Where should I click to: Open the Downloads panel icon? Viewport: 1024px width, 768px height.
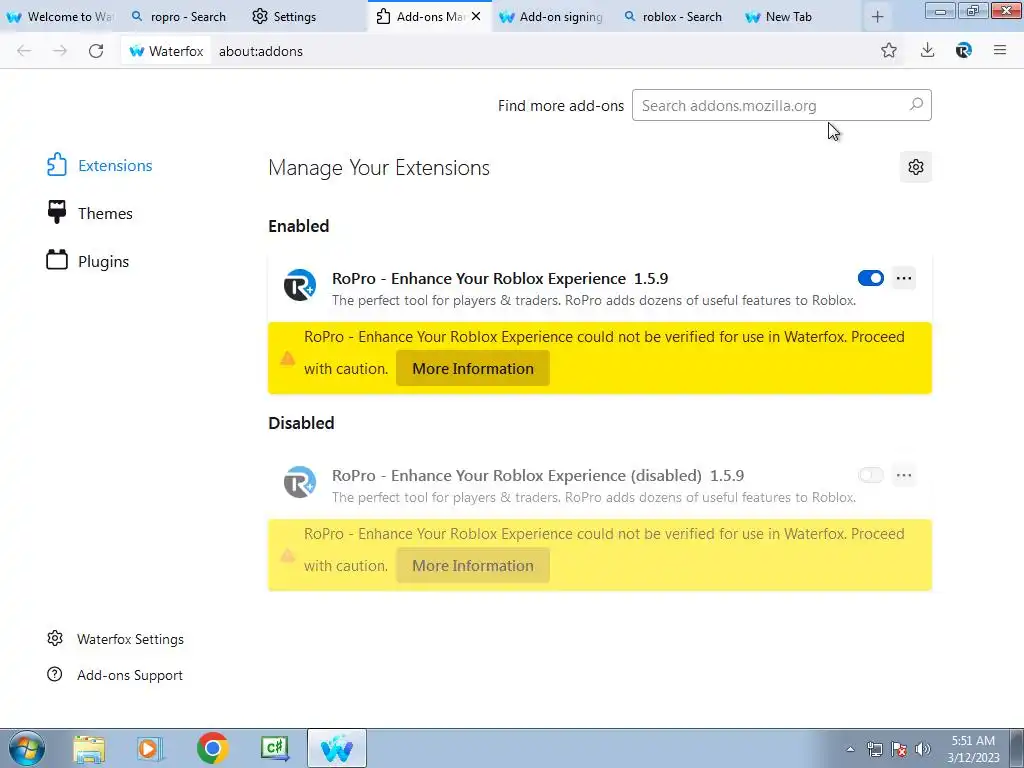pos(927,50)
